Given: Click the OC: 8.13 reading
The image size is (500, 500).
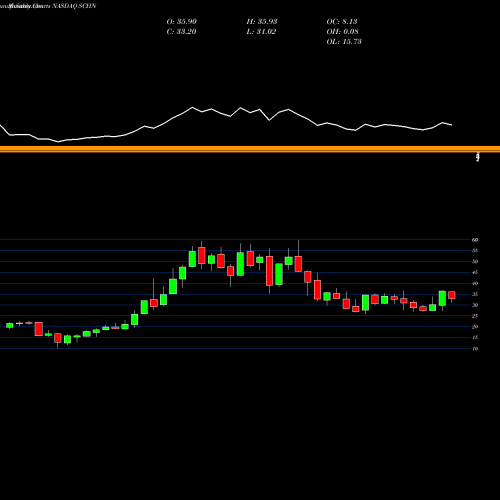Looking at the screenshot, I should (342, 21).
